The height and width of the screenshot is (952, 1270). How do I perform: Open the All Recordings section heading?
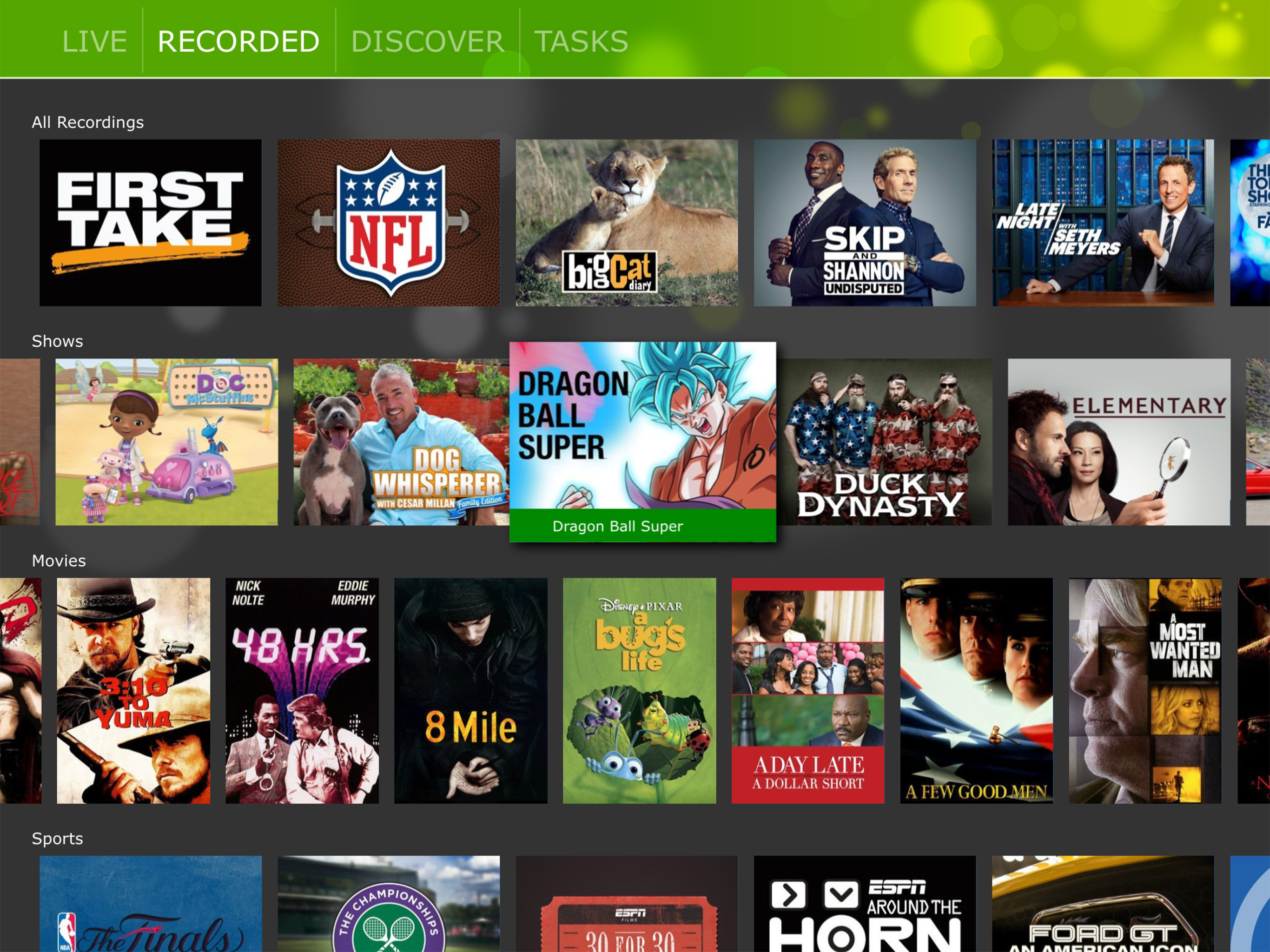click(x=88, y=122)
